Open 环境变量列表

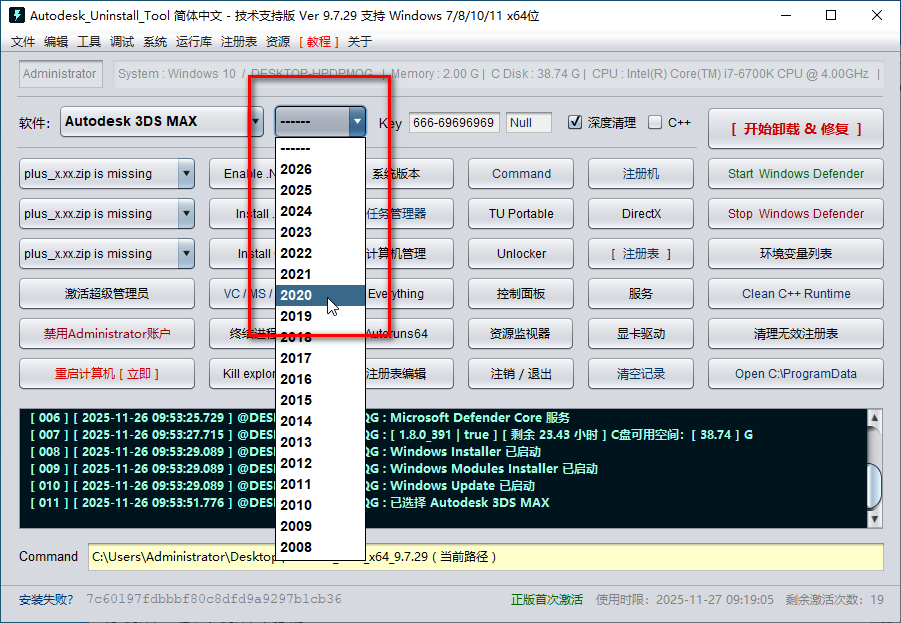(795, 253)
